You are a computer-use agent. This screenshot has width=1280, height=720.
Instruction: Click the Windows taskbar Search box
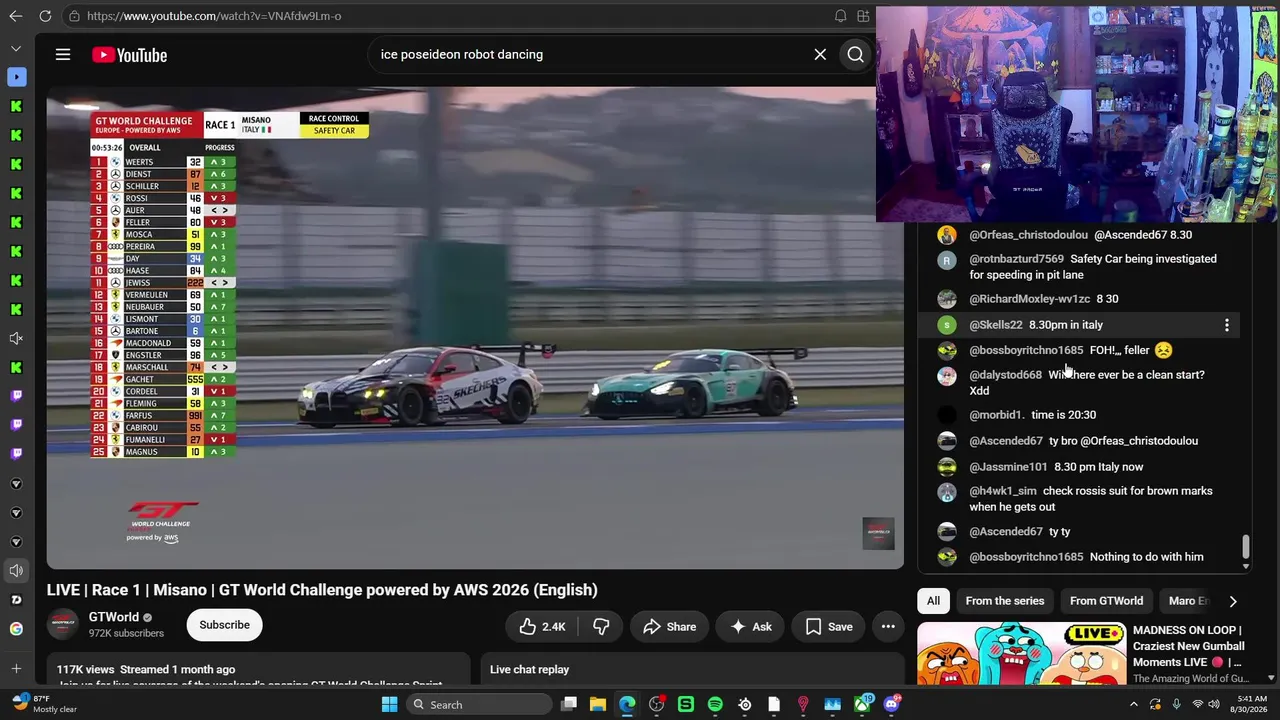[x=479, y=705]
